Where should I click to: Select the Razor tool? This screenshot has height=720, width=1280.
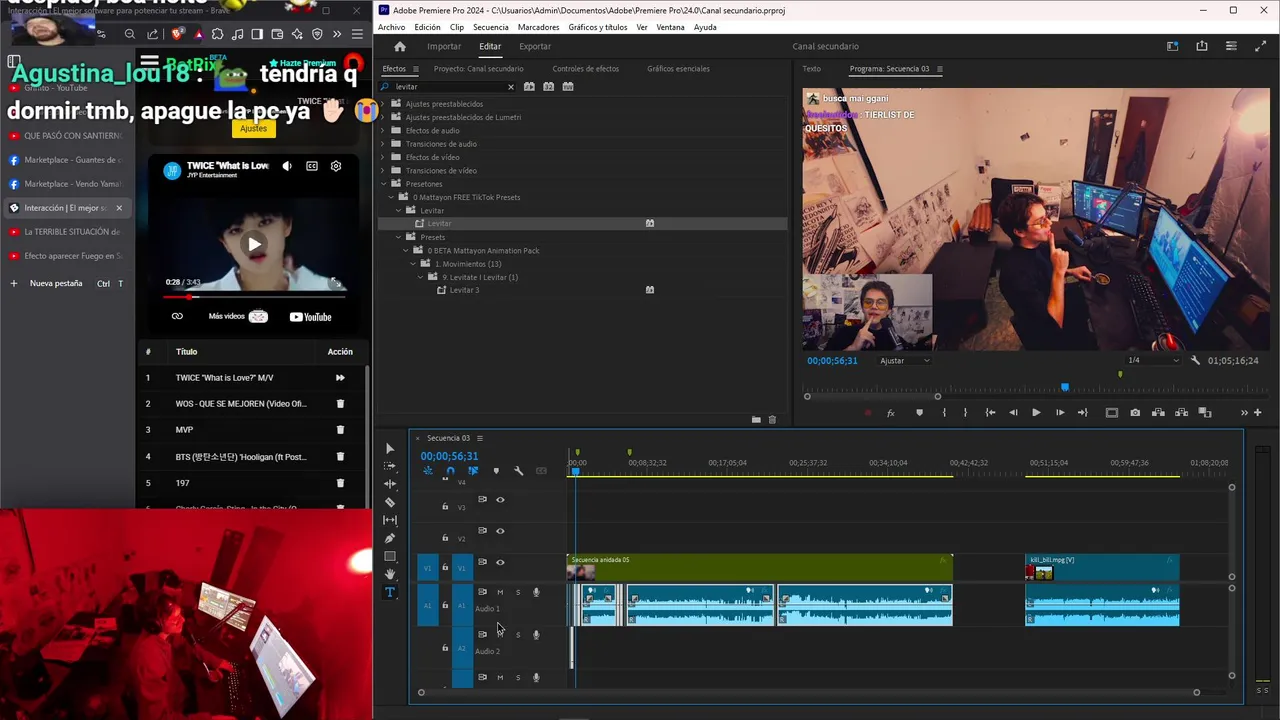pos(390,502)
